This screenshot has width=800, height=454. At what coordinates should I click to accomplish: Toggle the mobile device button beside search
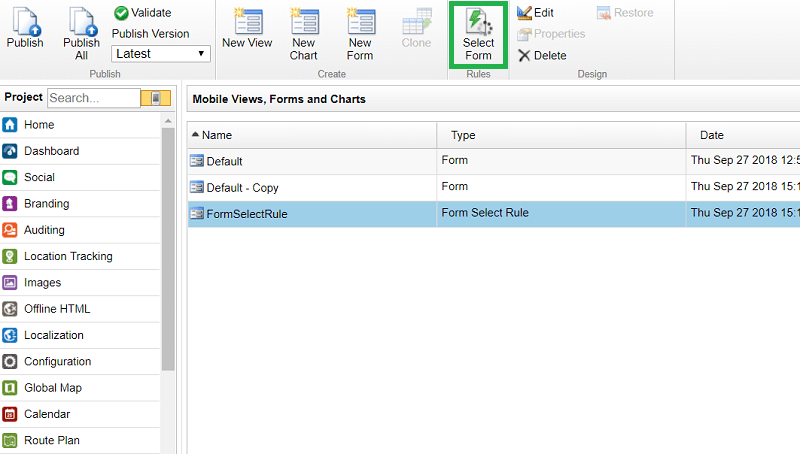point(156,98)
